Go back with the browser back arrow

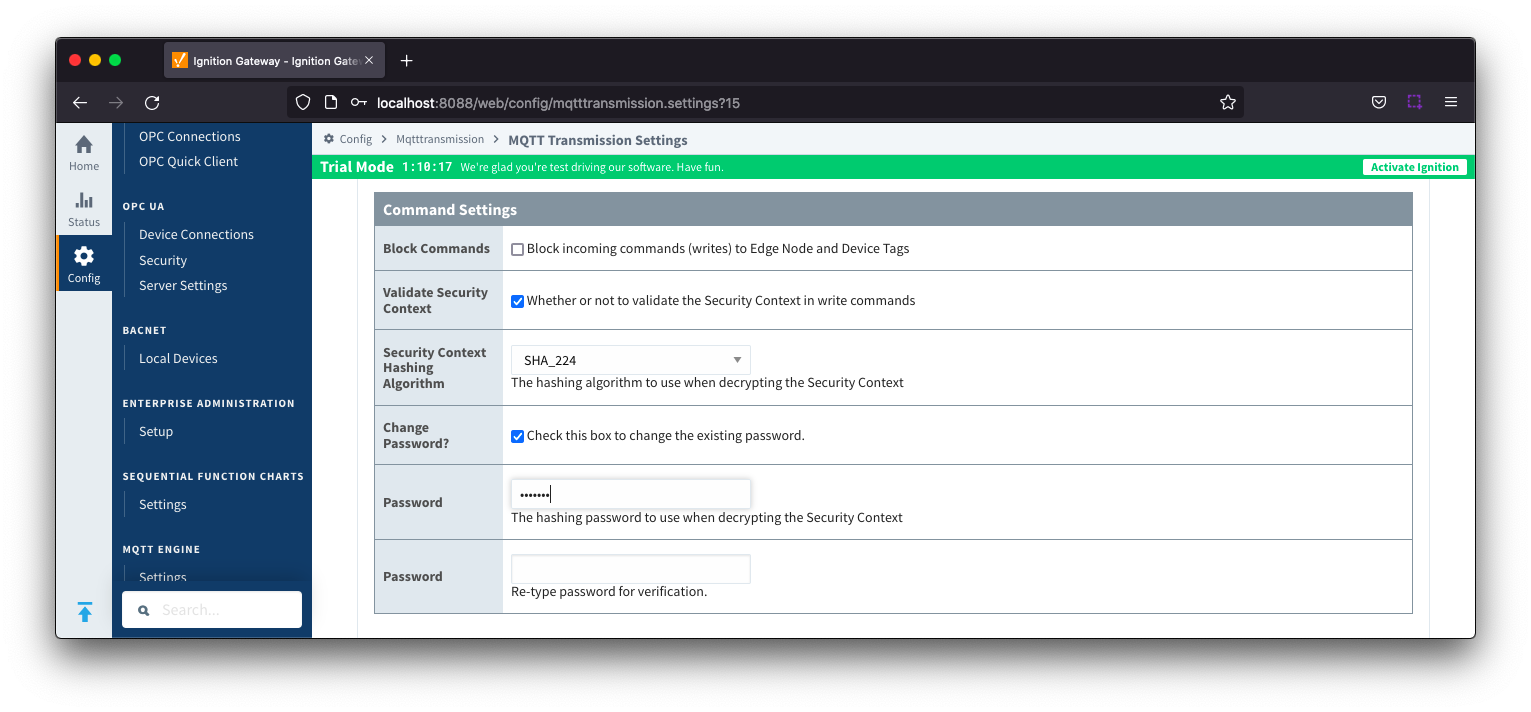[x=80, y=102]
